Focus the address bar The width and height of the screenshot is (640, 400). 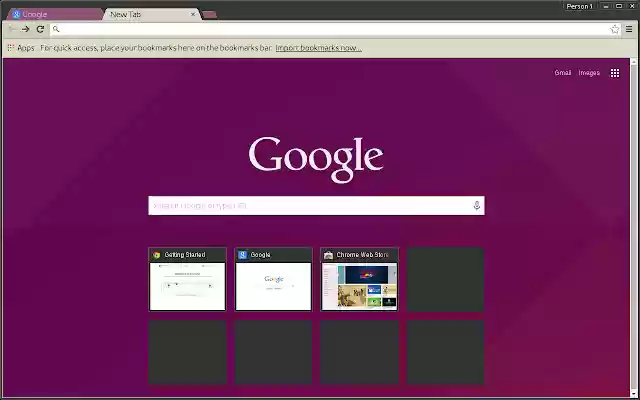330,29
